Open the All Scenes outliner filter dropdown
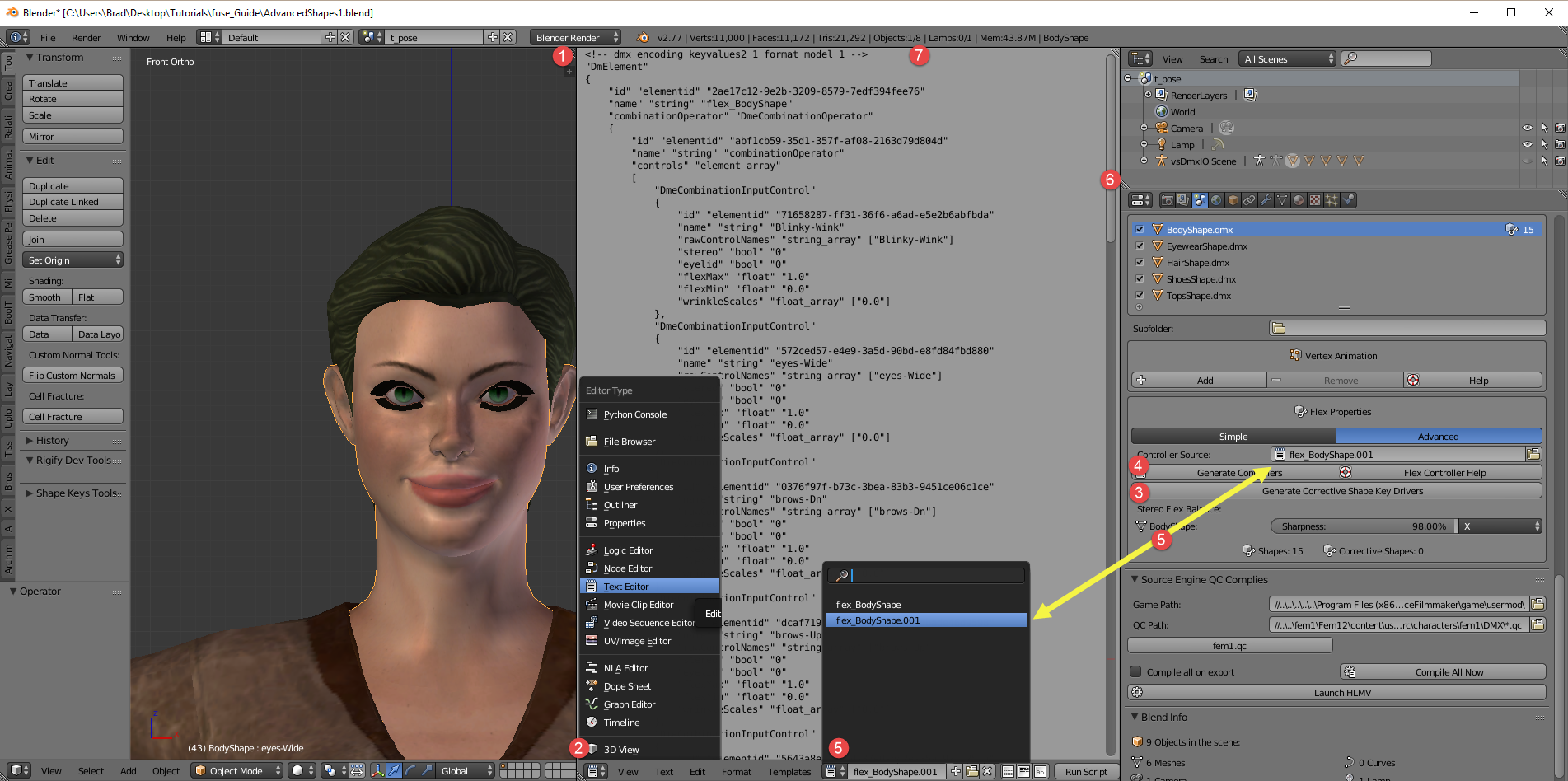 point(1287,59)
